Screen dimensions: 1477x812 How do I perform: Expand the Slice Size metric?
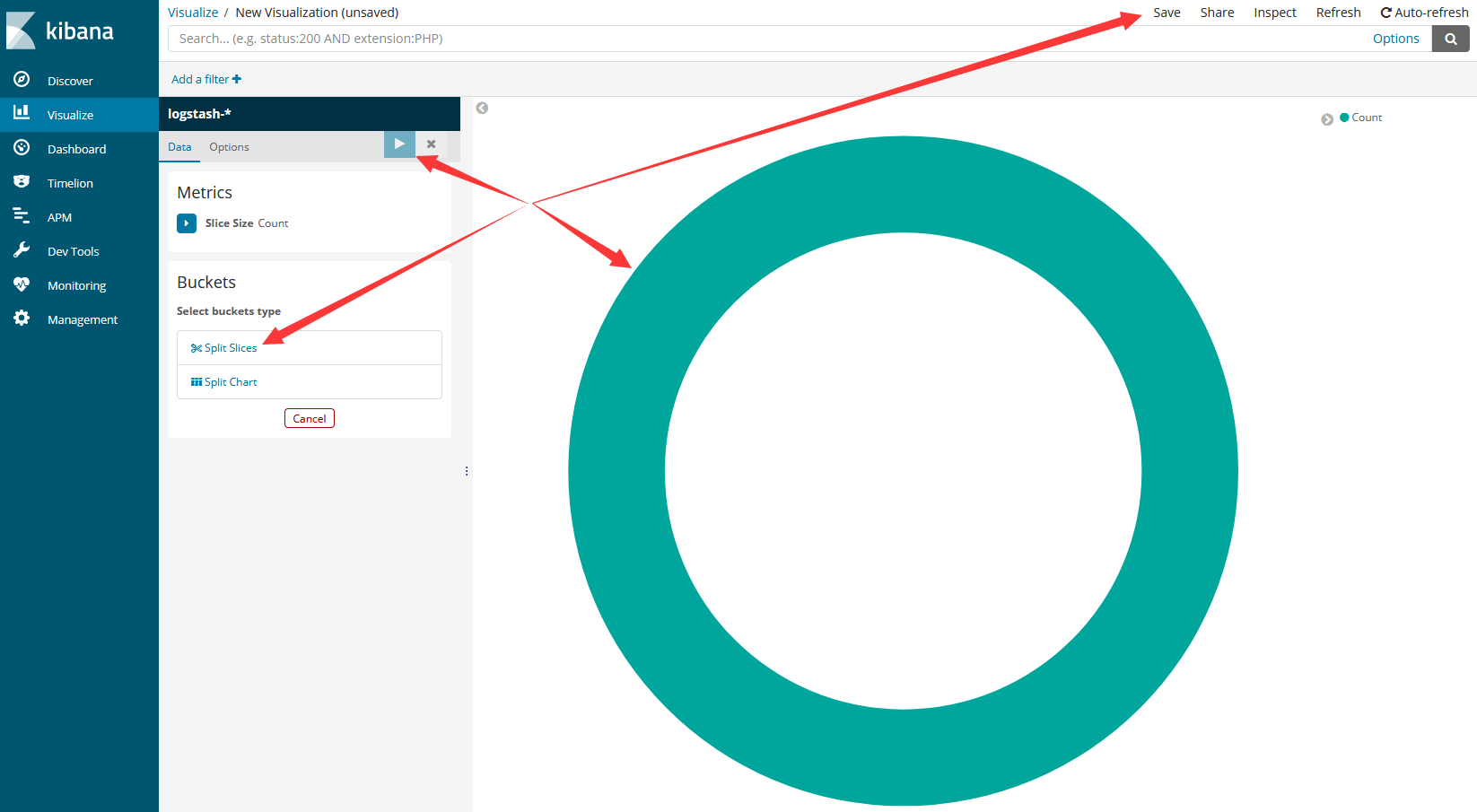(187, 223)
